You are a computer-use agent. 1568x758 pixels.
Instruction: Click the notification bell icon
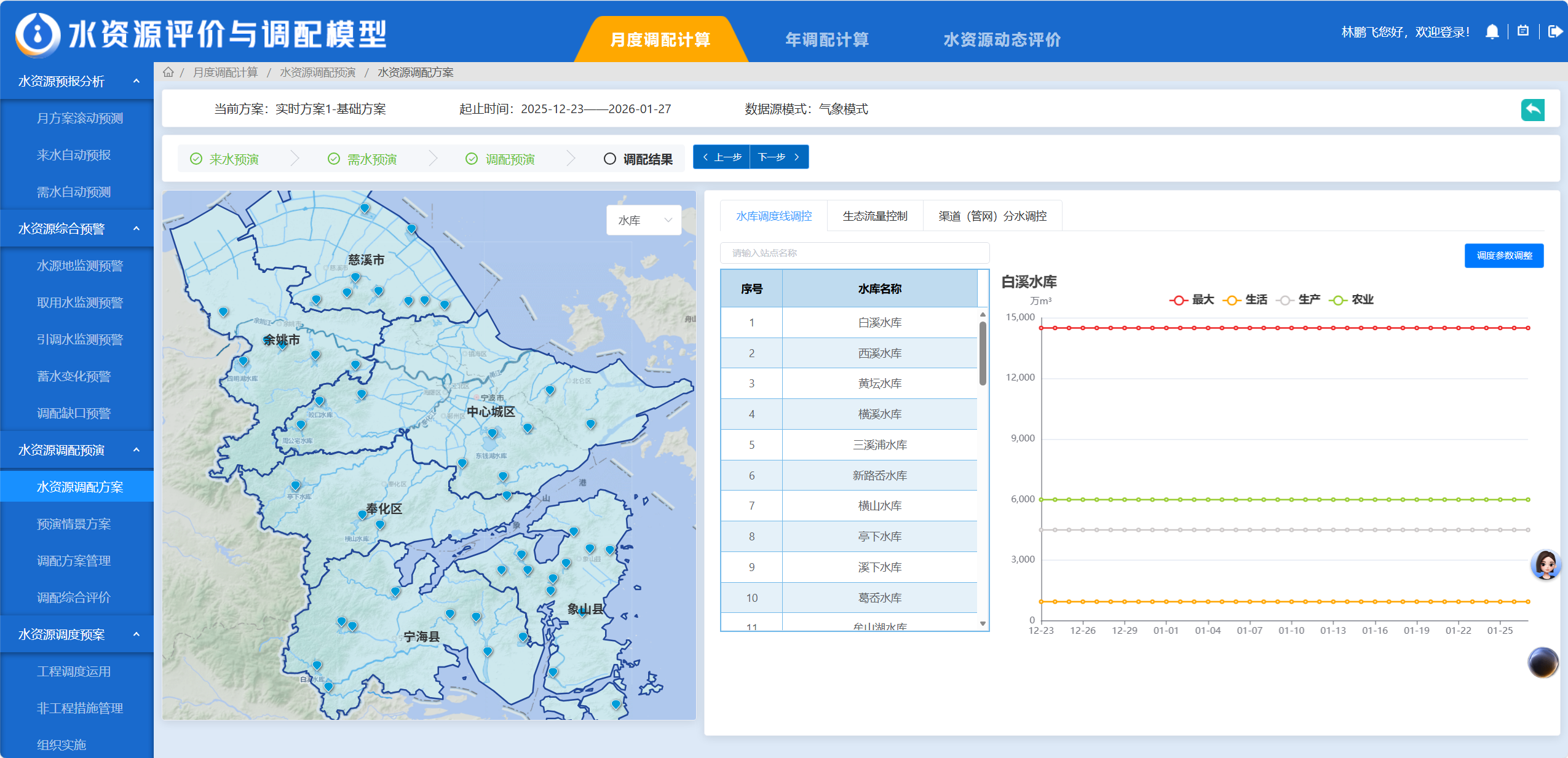(1492, 32)
